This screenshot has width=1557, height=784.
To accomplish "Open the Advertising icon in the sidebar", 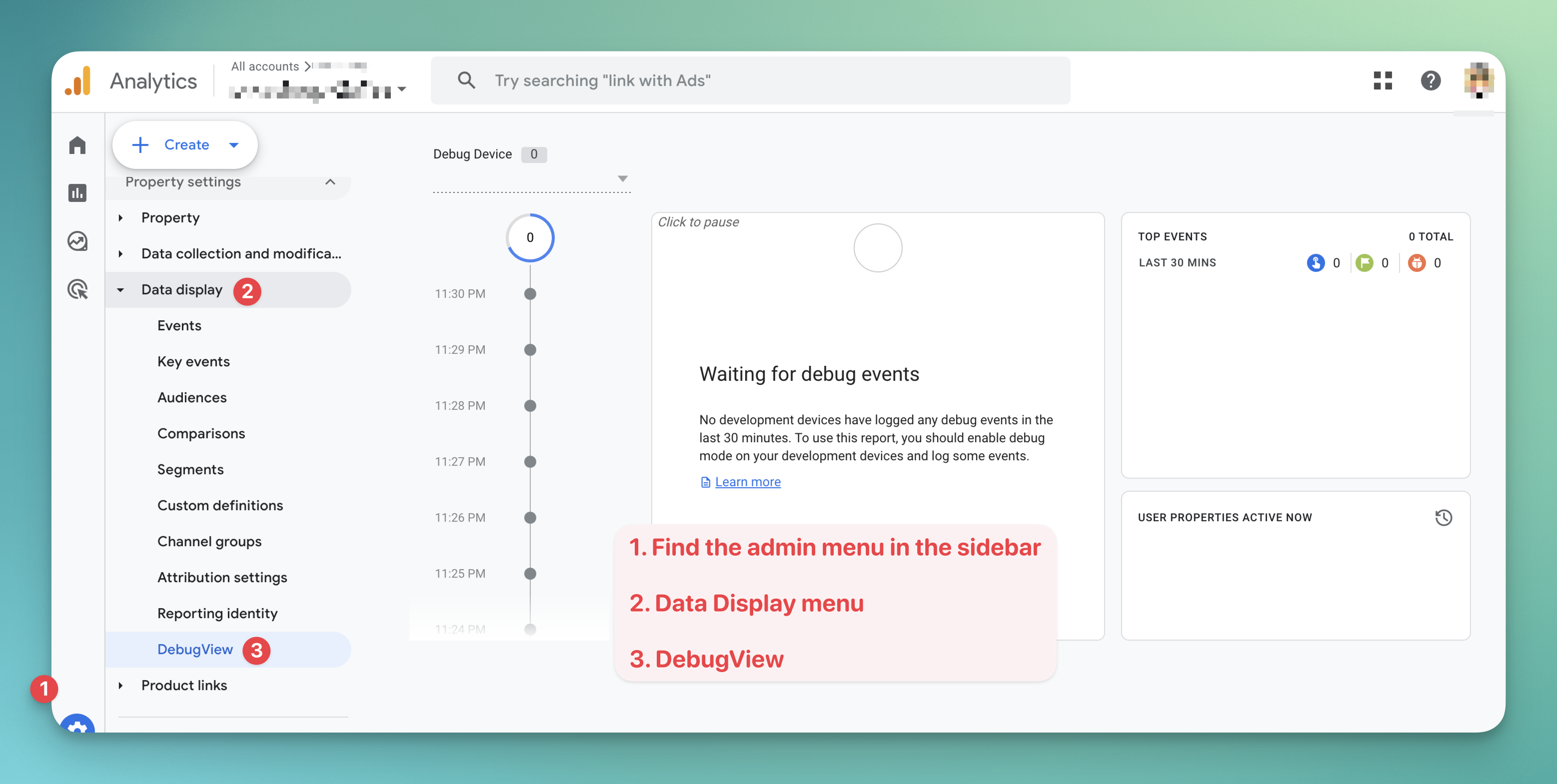I will [x=77, y=289].
